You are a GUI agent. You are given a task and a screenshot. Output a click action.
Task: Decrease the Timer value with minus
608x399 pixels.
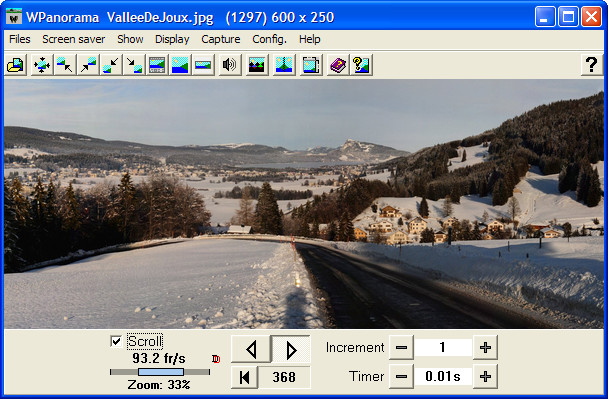(401, 376)
